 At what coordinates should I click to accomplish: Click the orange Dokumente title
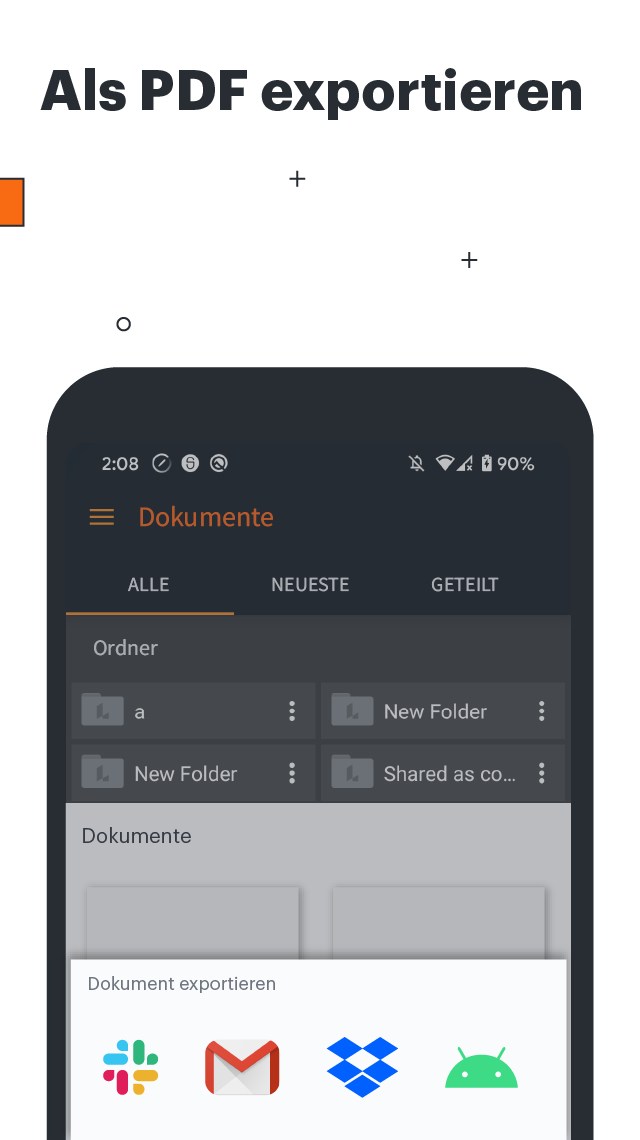tap(206, 517)
